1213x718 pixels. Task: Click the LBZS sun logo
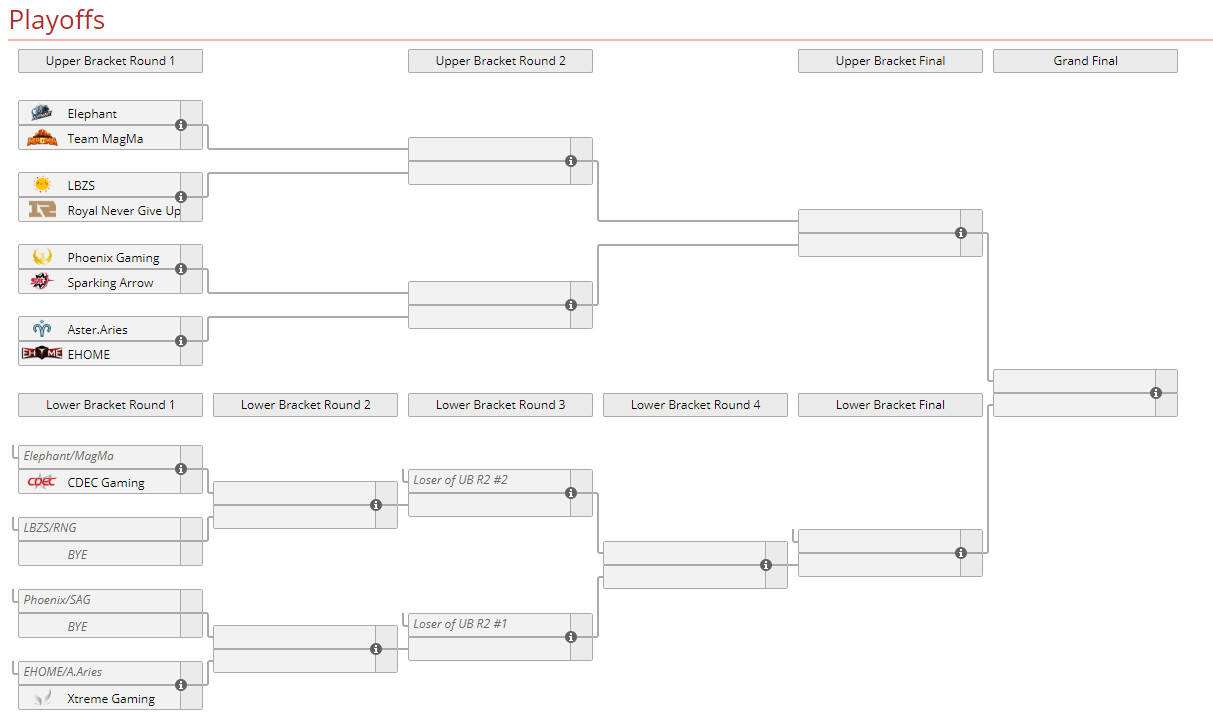(x=42, y=185)
